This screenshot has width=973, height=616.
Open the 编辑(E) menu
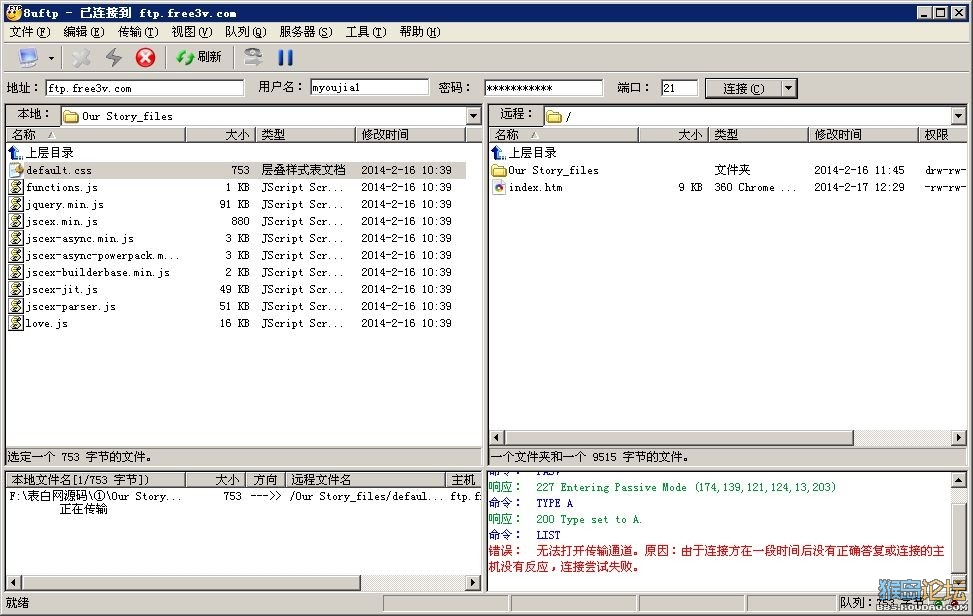tap(83, 32)
